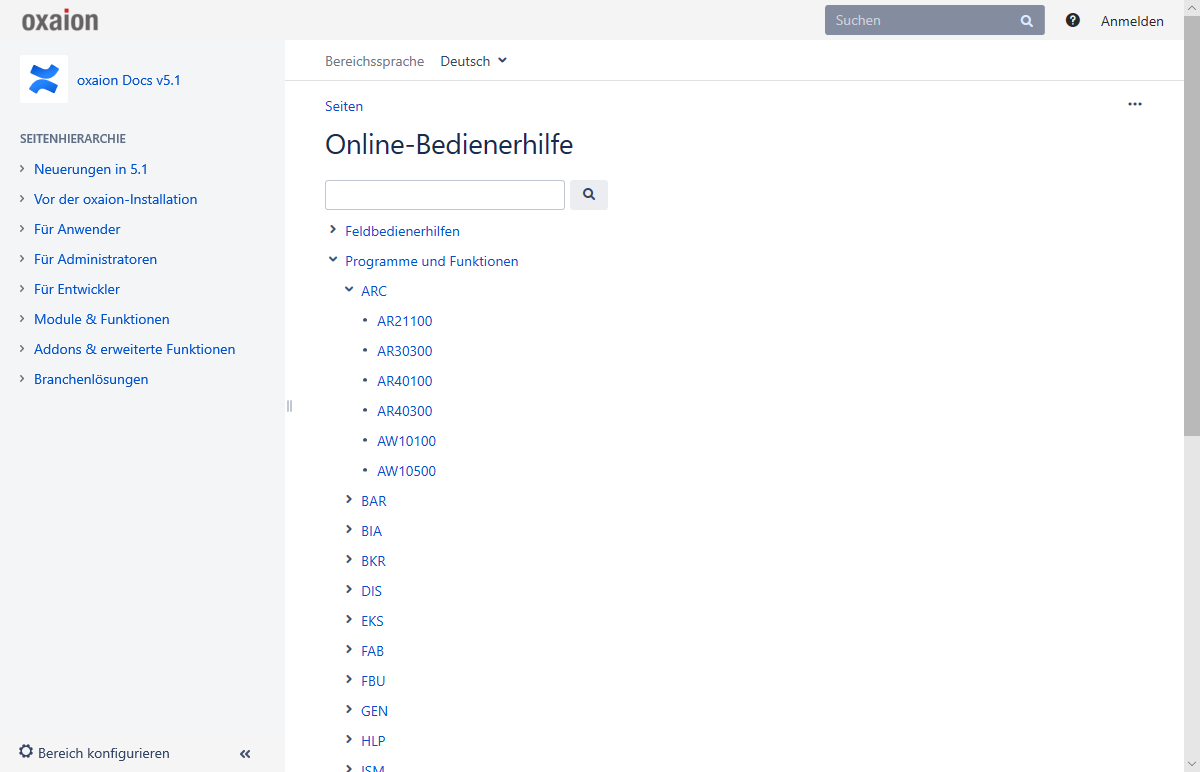
Task: Collapse the ARC tree node
Action: coord(349,290)
